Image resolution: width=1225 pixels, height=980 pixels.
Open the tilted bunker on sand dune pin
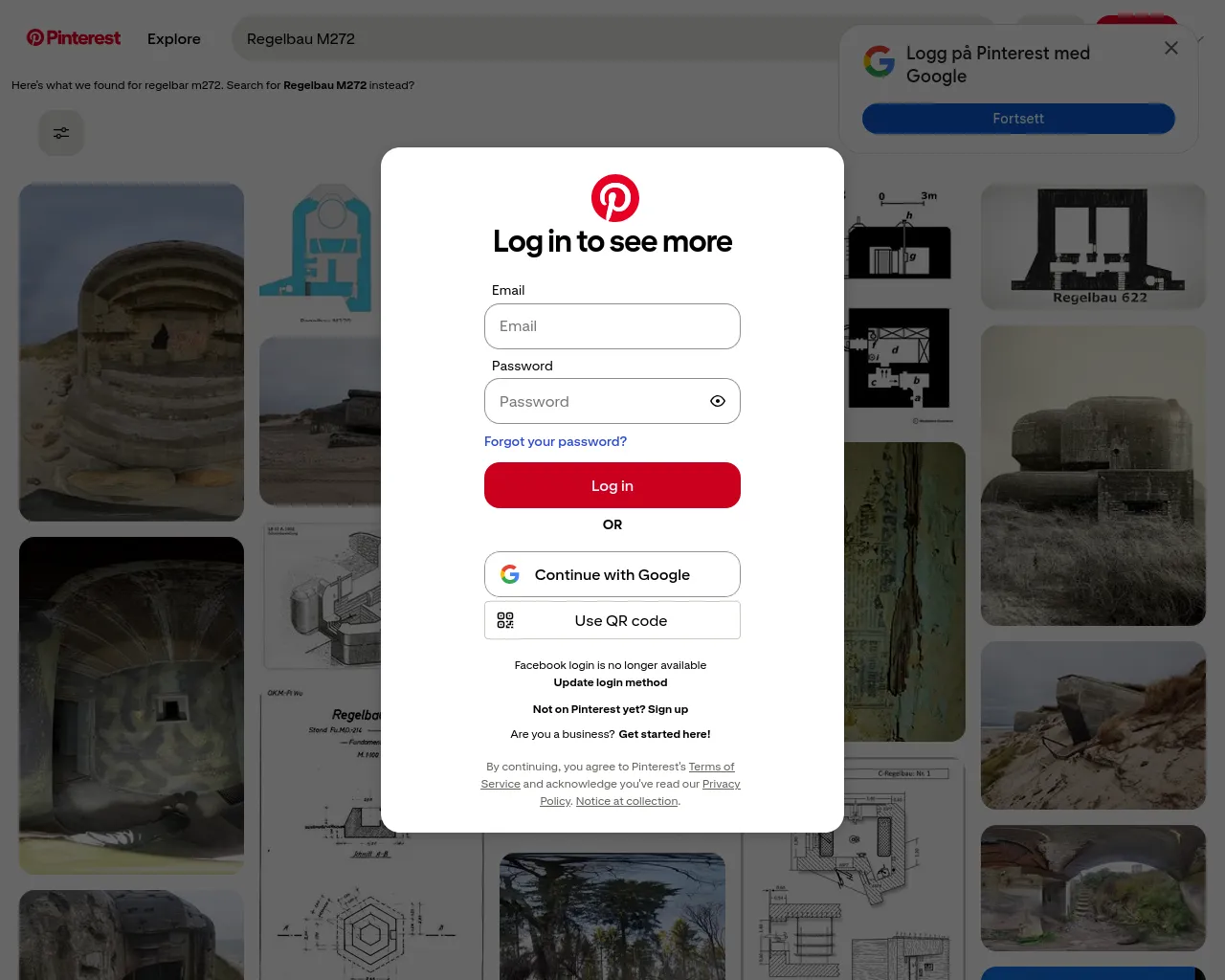[x=1093, y=725]
